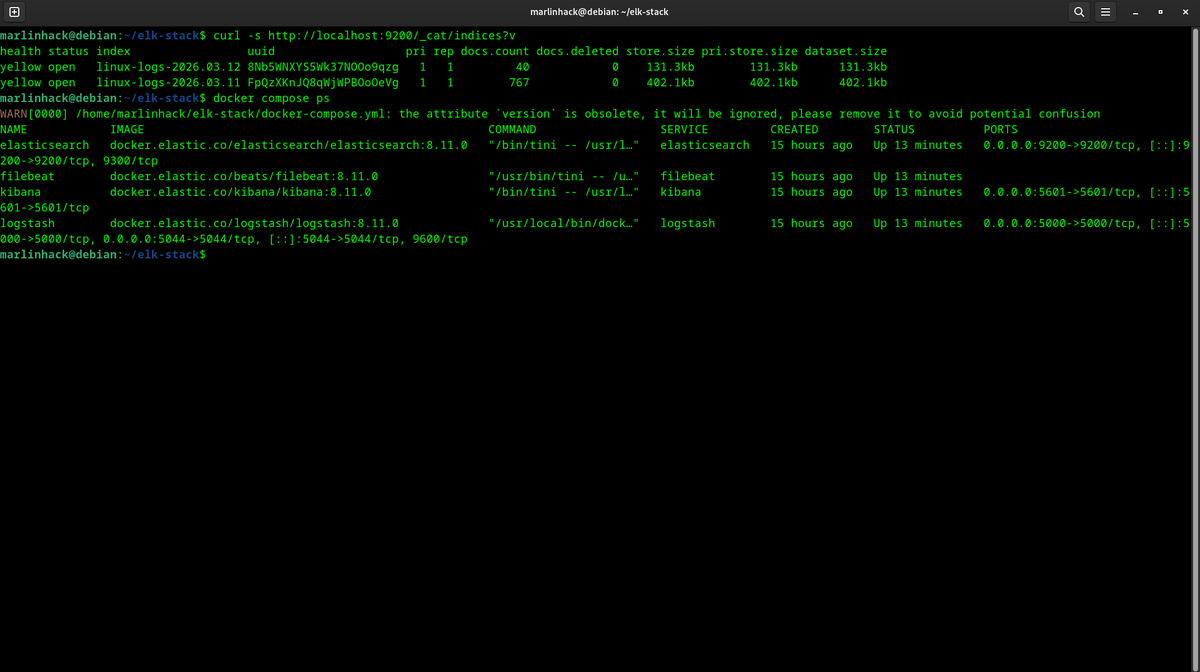Screen dimensions: 1200x672
Task: Click the "/usr/local/bin/dock…" command text
Action: click(564, 223)
